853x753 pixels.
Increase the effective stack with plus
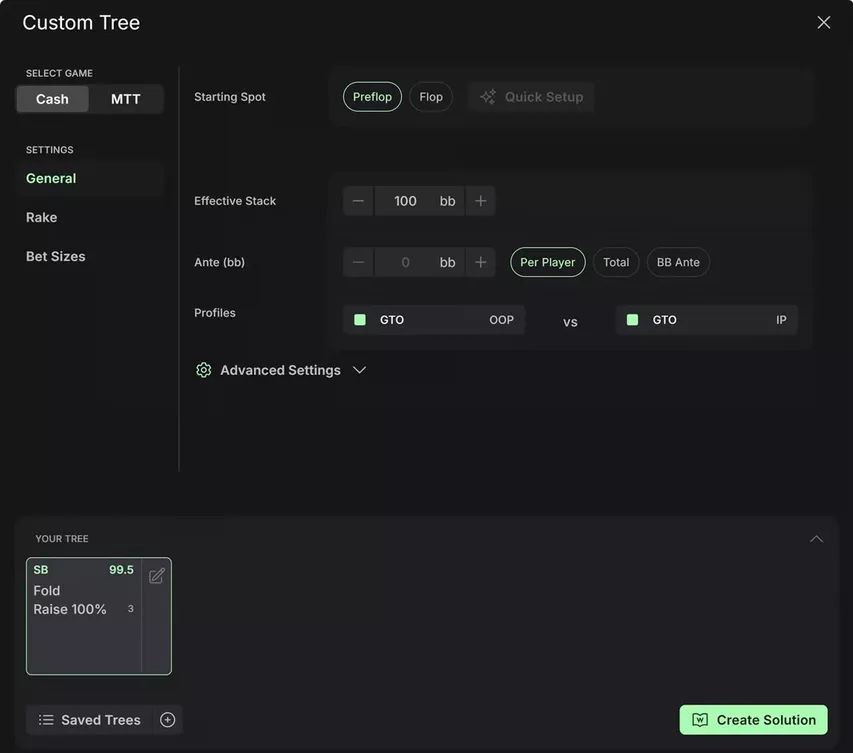[480, 201]
